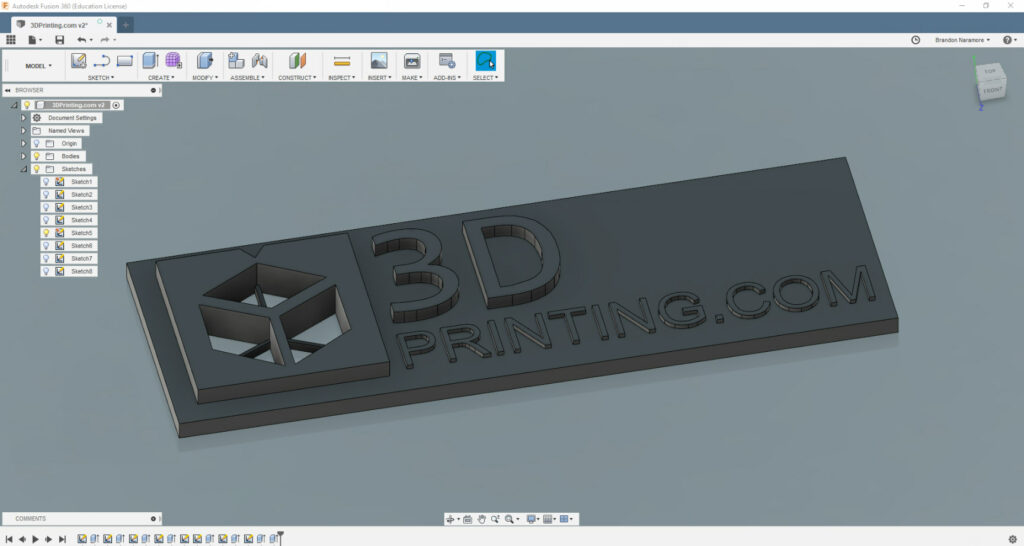
Task: Click the first sketch feature in timeline
Action: [x=82, y=539]
